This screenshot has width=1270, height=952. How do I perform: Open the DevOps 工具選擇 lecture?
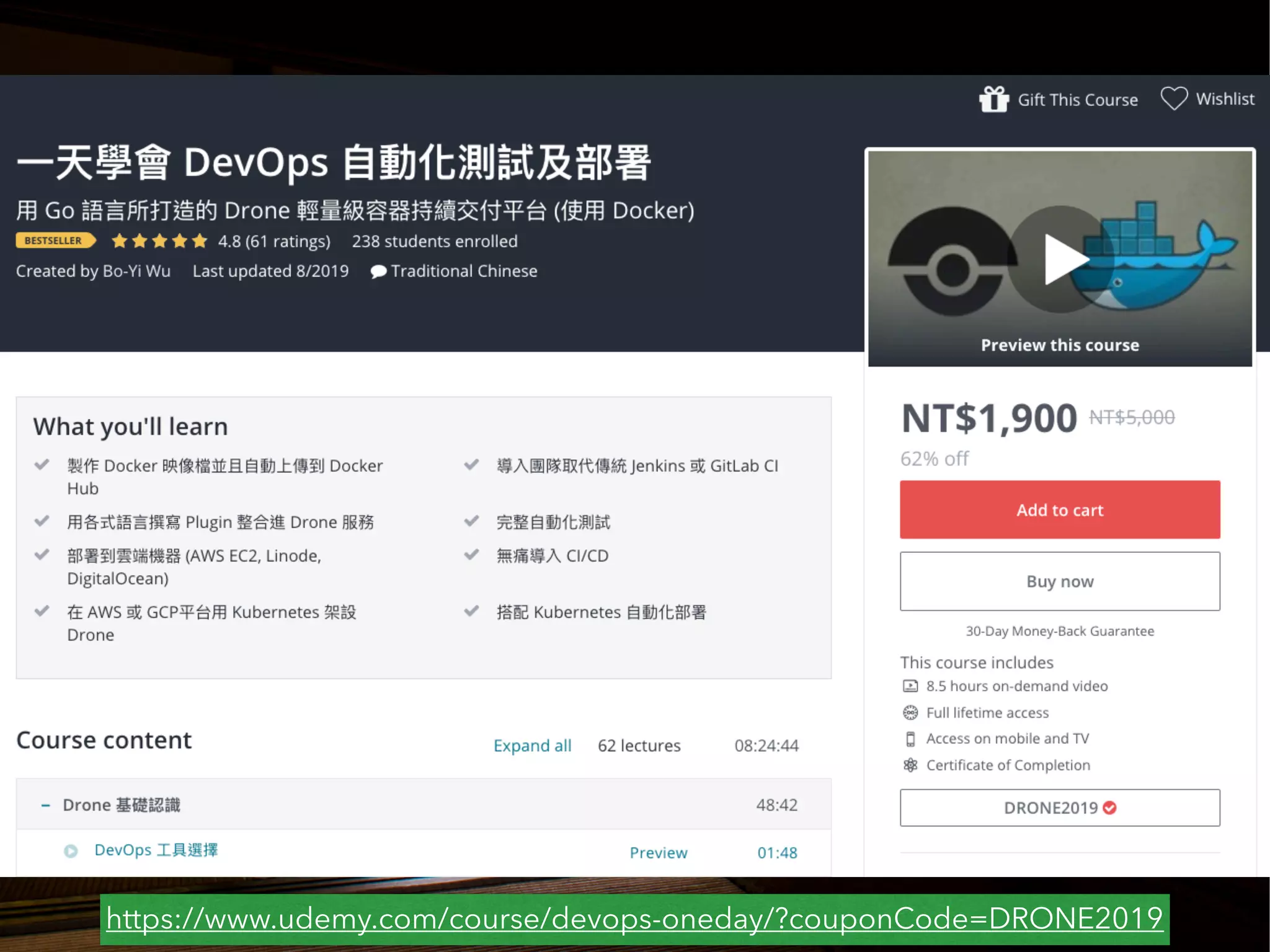[156, 850]
